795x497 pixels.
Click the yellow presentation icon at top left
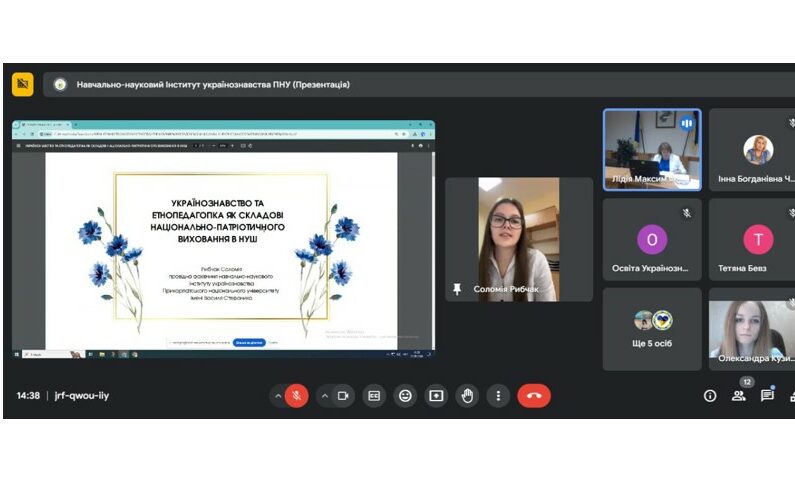pos(22,84)
